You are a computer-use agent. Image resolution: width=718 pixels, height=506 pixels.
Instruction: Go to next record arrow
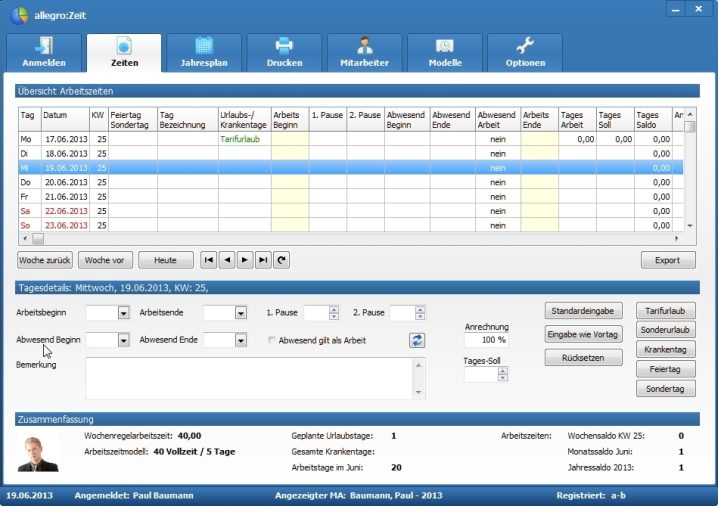click(x=245, y=260)
